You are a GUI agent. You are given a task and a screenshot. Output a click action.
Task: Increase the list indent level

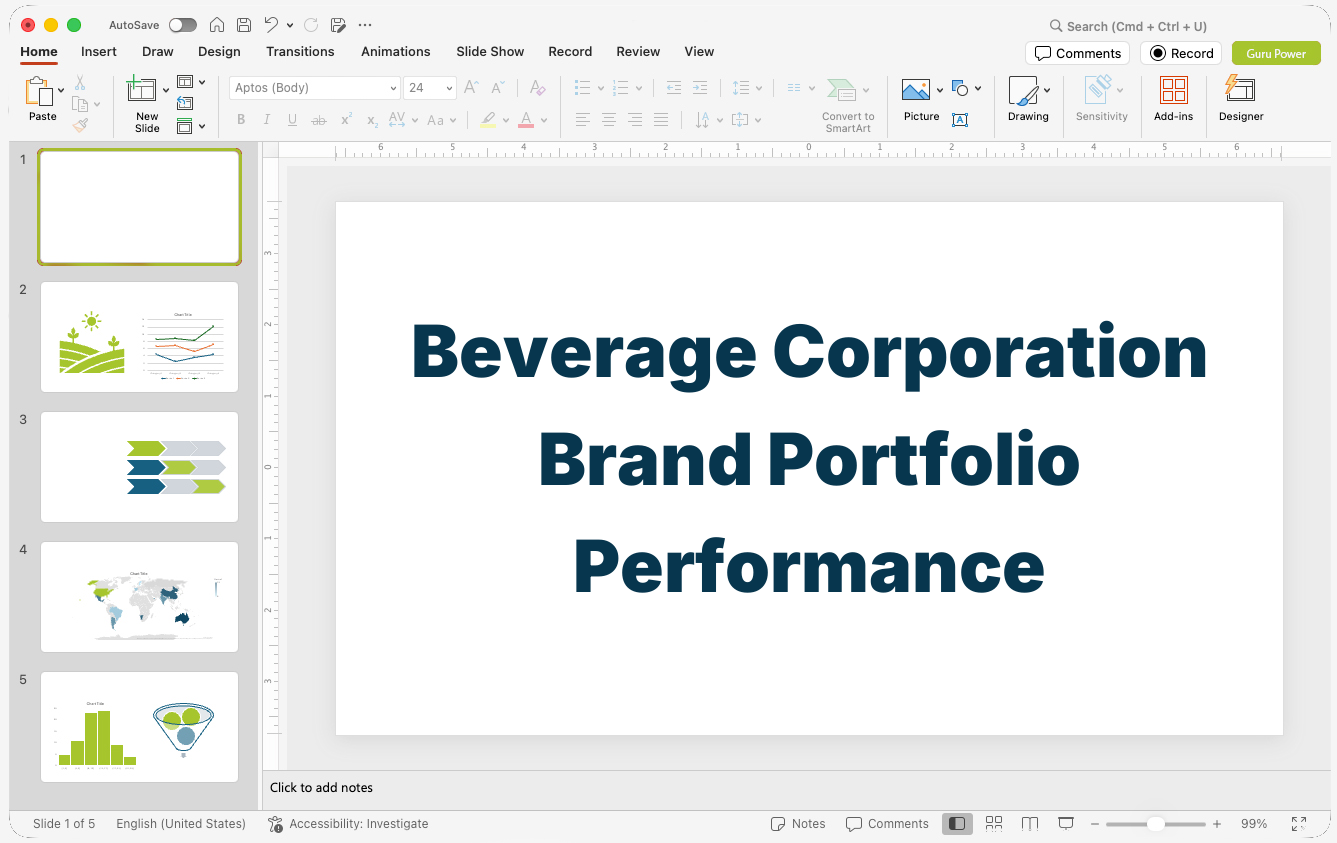tap(700, 88)
